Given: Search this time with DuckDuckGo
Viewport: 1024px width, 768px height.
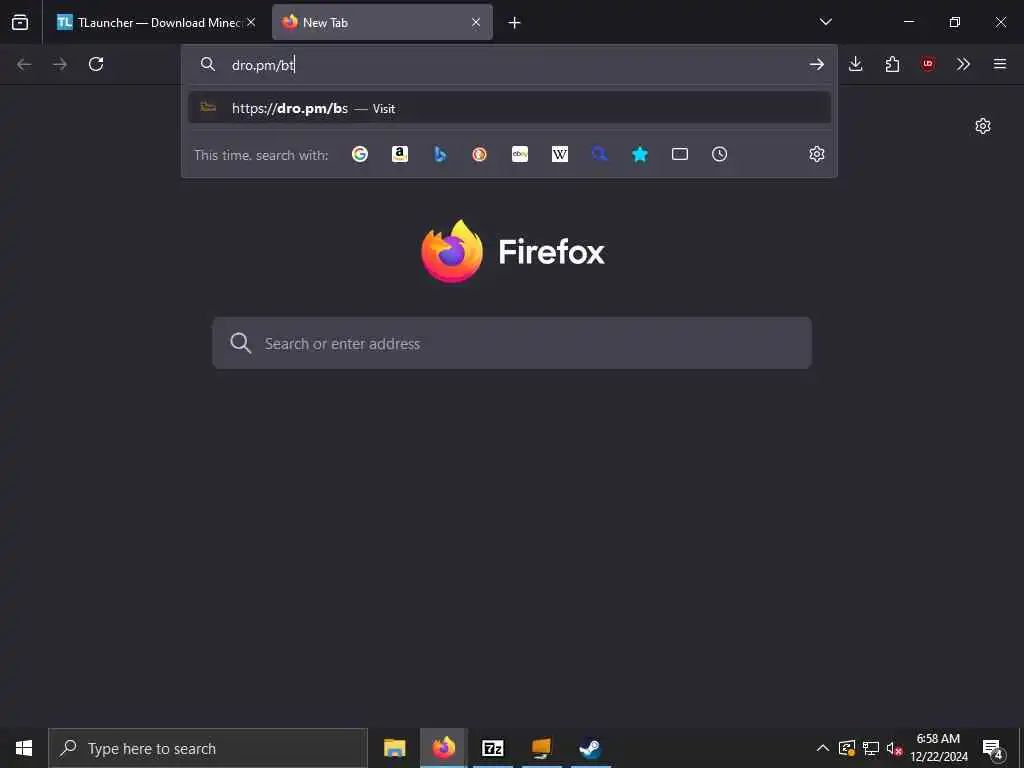Looking at the screenshot, I should [479, 154].
